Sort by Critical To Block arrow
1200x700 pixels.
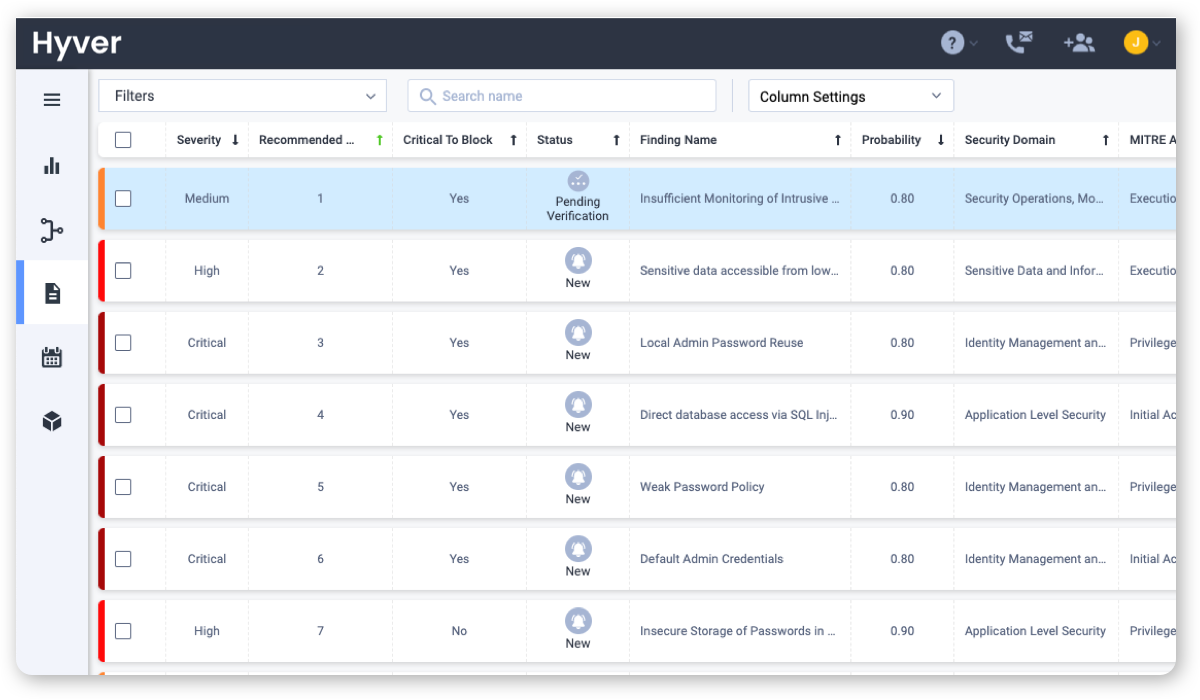click(513, 140)
